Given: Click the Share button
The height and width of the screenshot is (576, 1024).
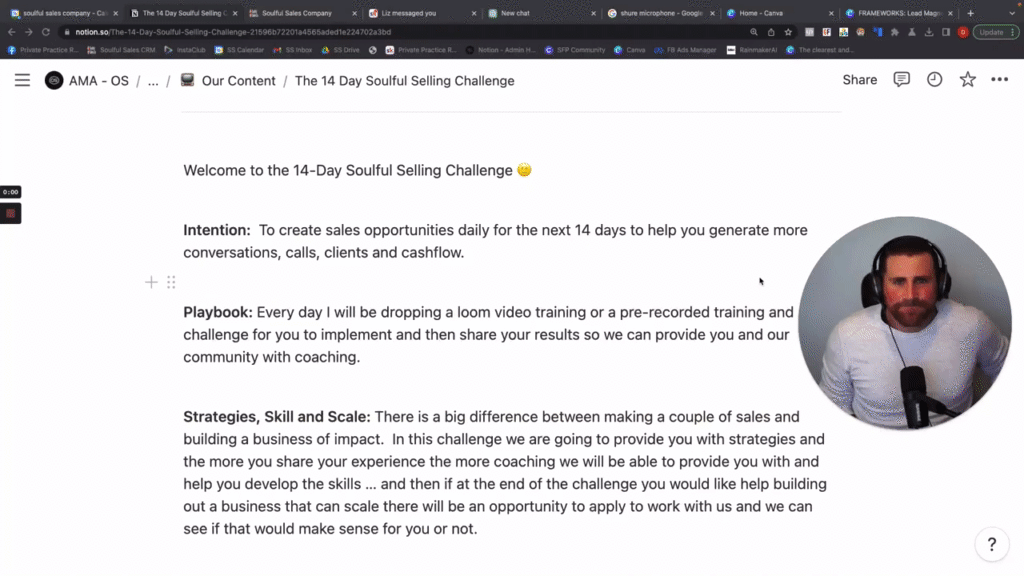Looking at the screenshot, I should point(859,80).
